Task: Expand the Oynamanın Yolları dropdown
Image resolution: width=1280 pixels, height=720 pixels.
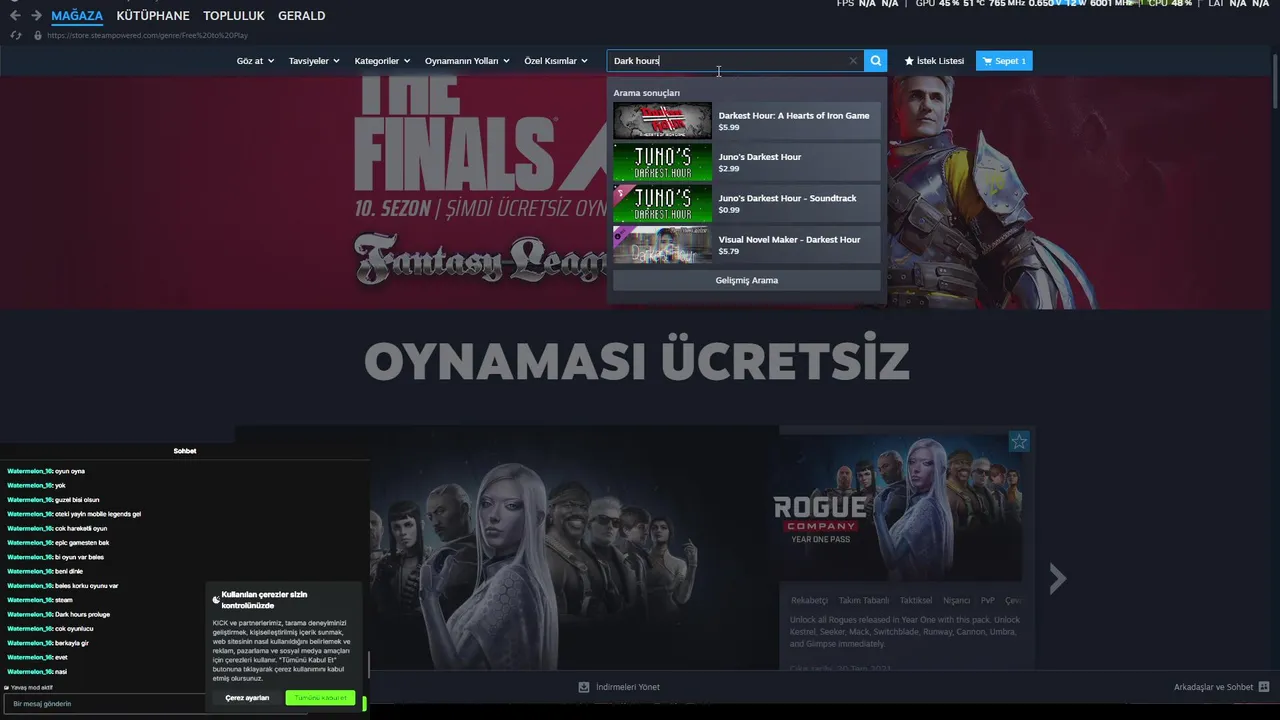Action: point(467,61)
